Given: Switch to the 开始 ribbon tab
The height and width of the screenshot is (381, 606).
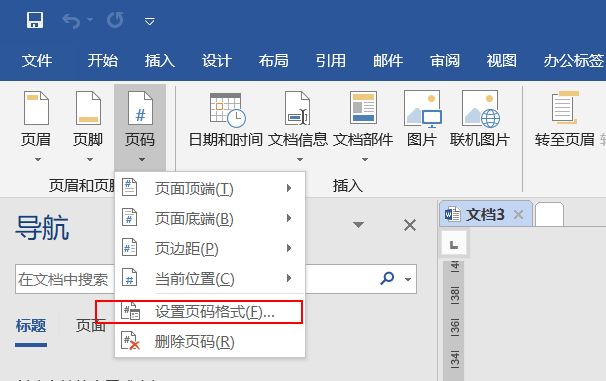Looking at the screenshot, I should tap(102, 61).
